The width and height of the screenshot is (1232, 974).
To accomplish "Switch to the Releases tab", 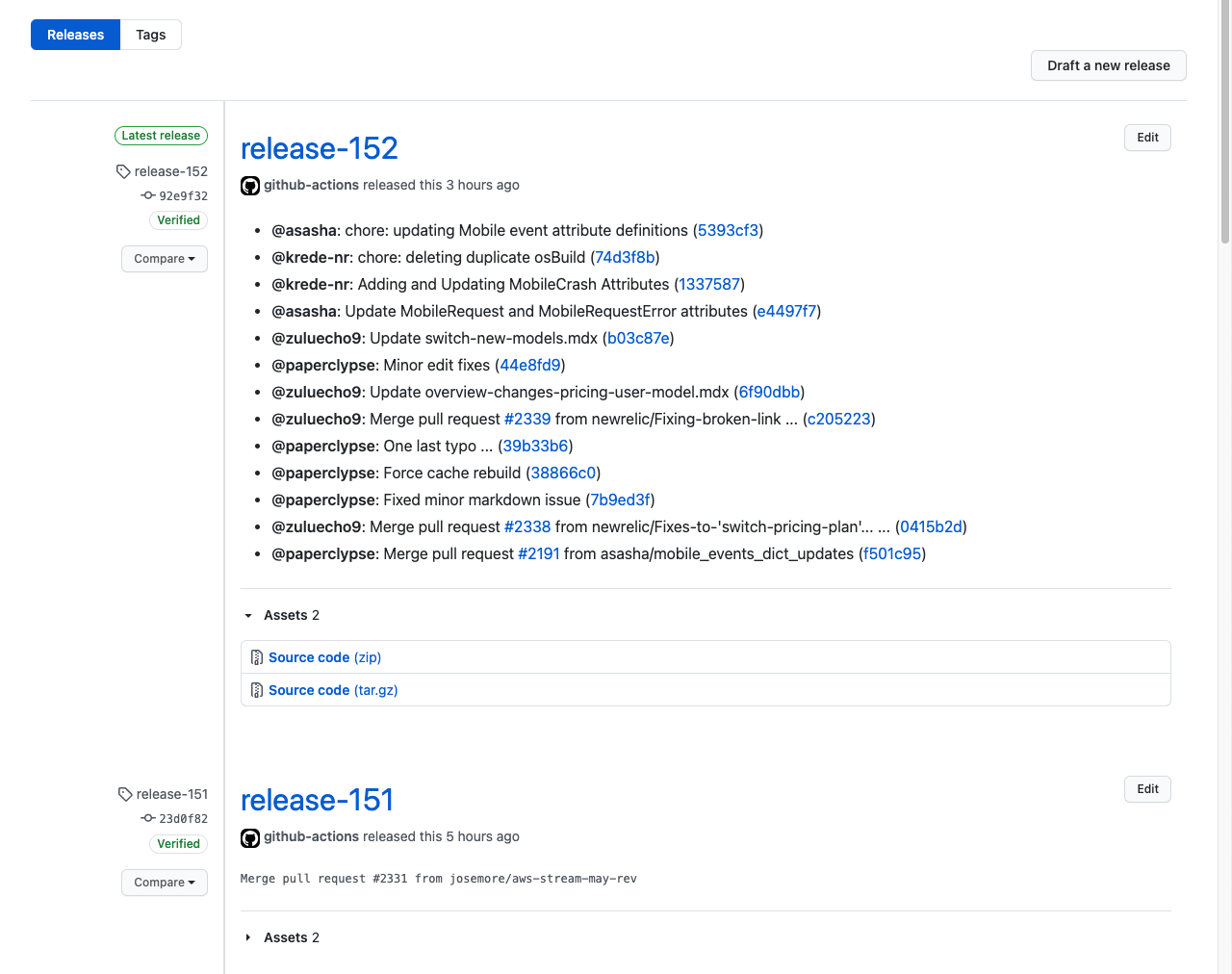I will pyautogui.click(x=75, y=35).
